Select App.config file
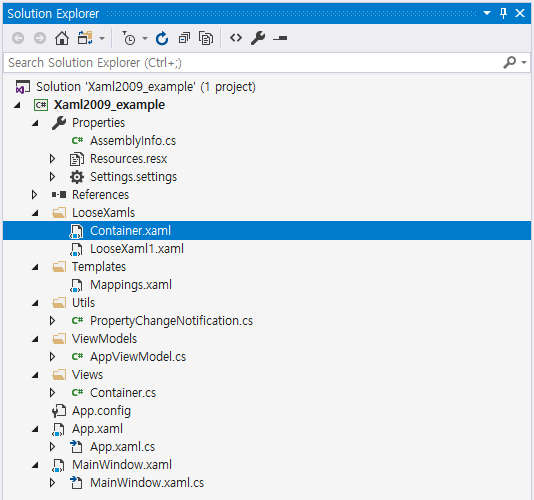Screen dimensions: 534x500 click(101, 411)
